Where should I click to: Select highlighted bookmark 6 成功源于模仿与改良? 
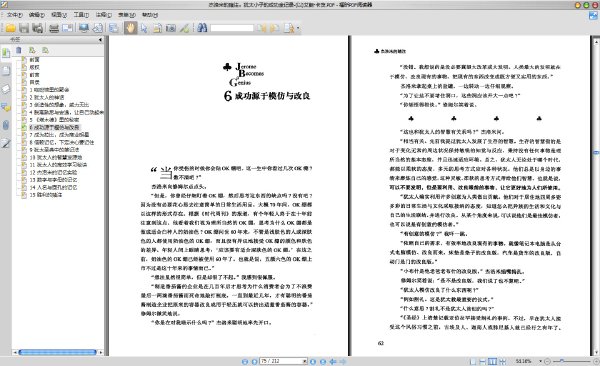(x=54, y=127)
